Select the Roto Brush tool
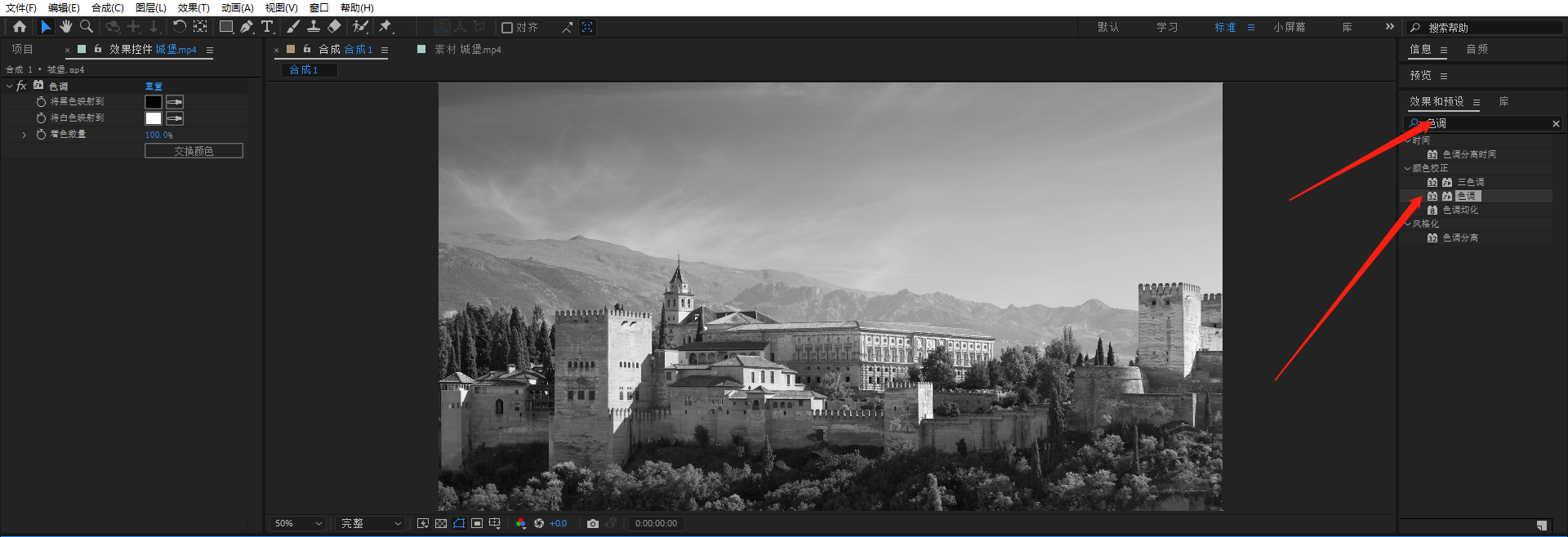This screenshot has width=1568, height=537. (360, 27)
